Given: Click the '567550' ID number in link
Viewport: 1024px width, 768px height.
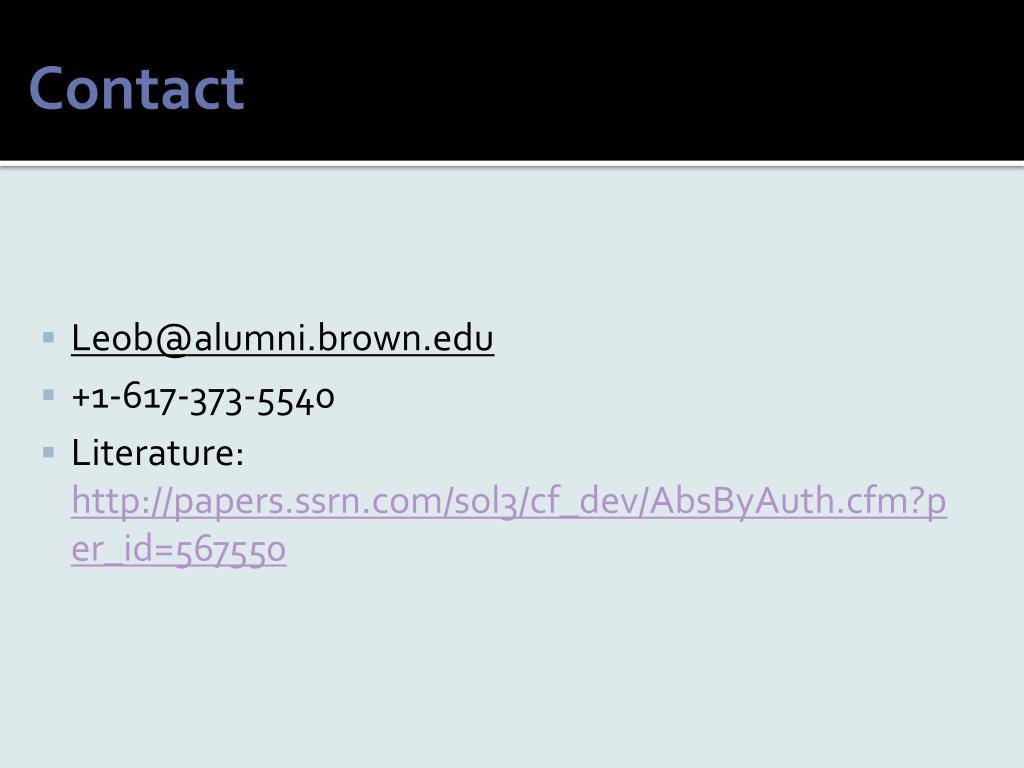Looking at the screenshot, I should [231, 551].
